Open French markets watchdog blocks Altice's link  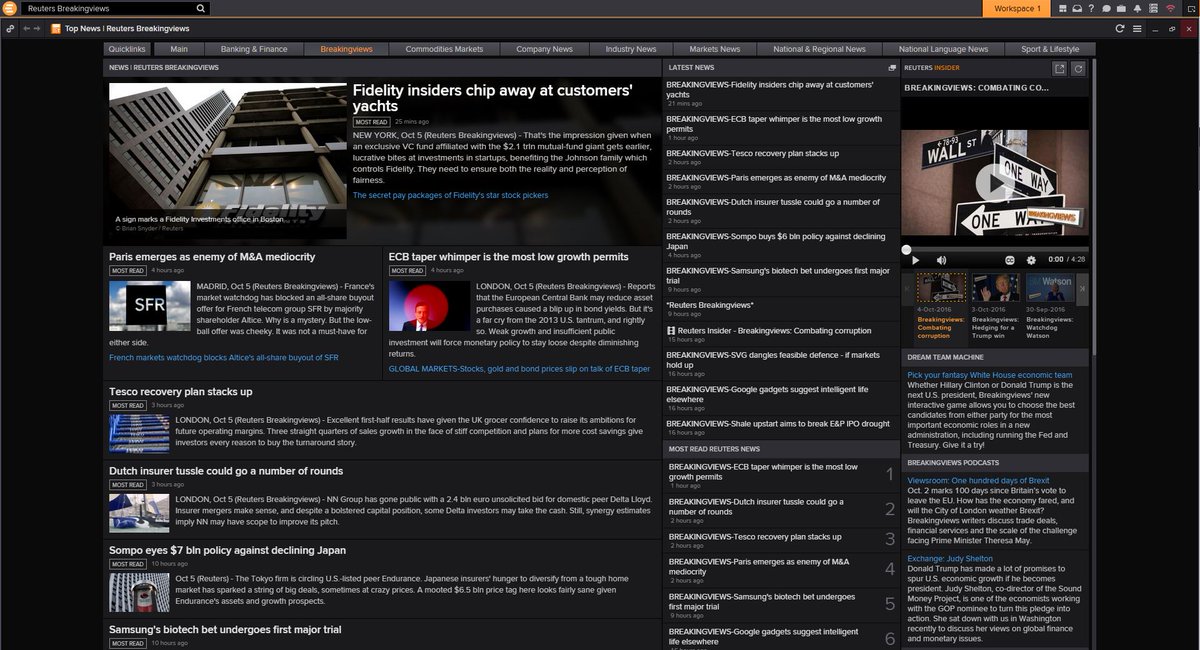coord(224,357)
